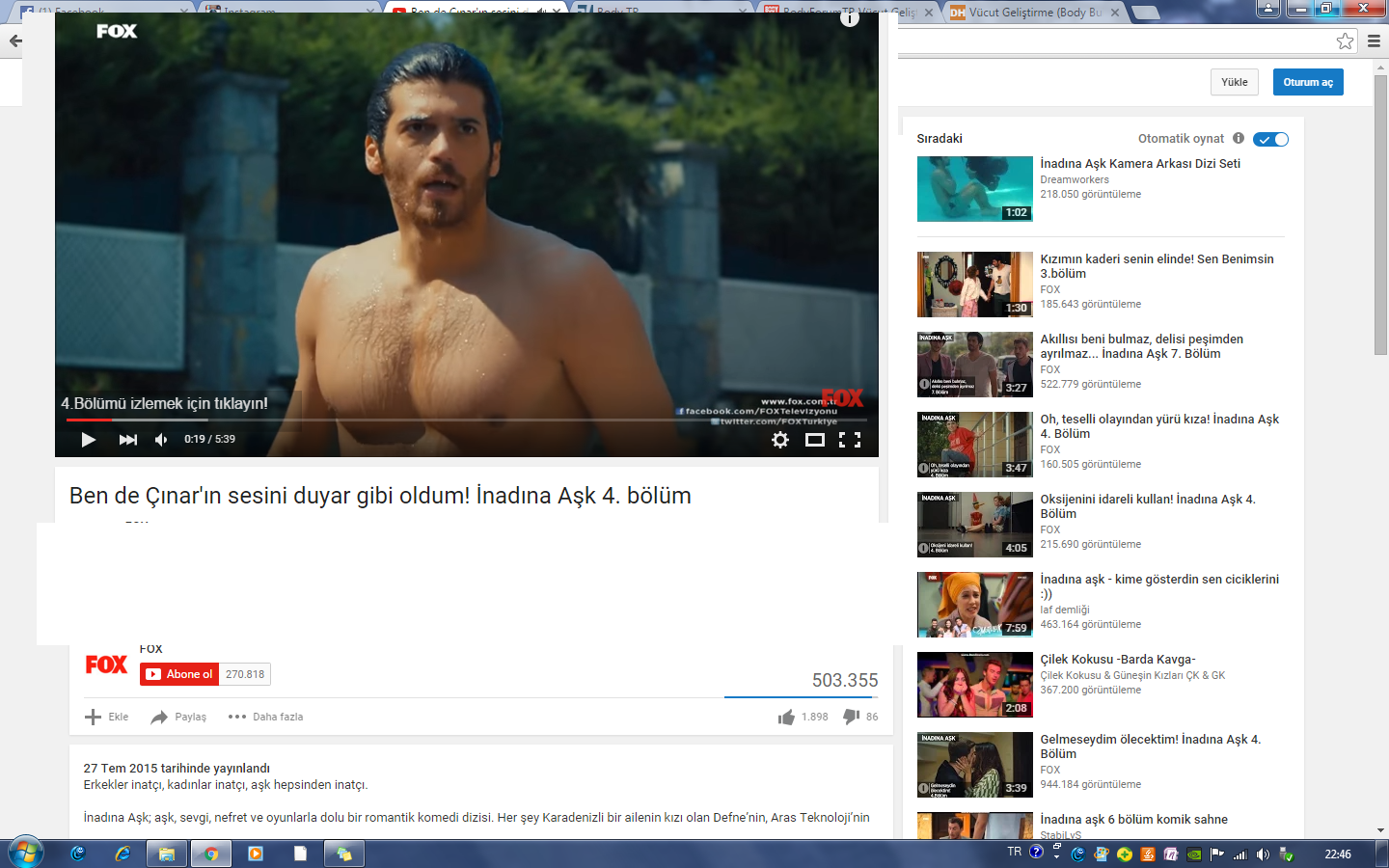Screen dimensions: 1389x868
Task: Like the video with thumbs up
Action: 787,717
